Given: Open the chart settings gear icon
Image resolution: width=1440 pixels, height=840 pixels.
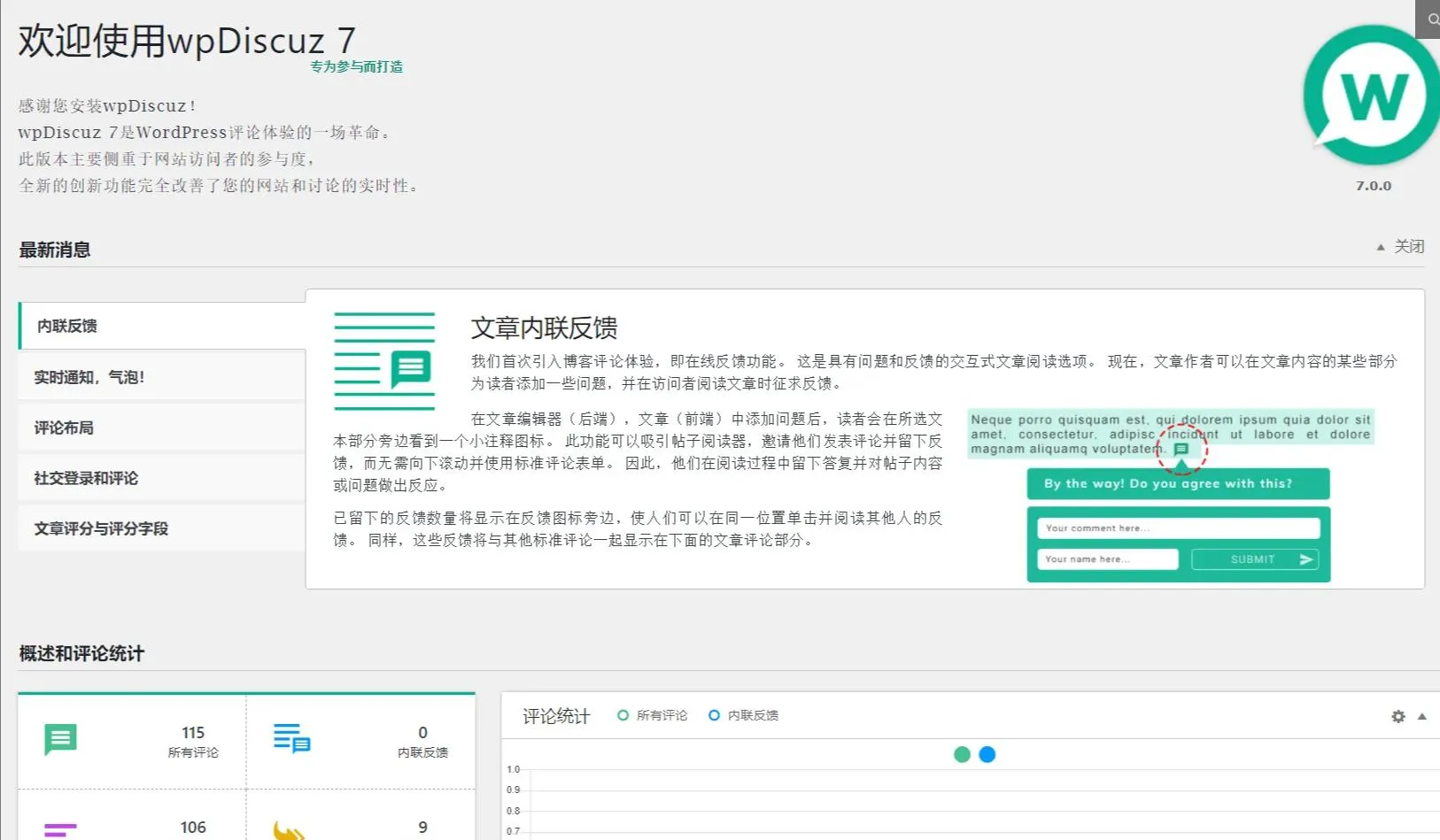Looking at the screenshot, I should tap(1398, 716).
